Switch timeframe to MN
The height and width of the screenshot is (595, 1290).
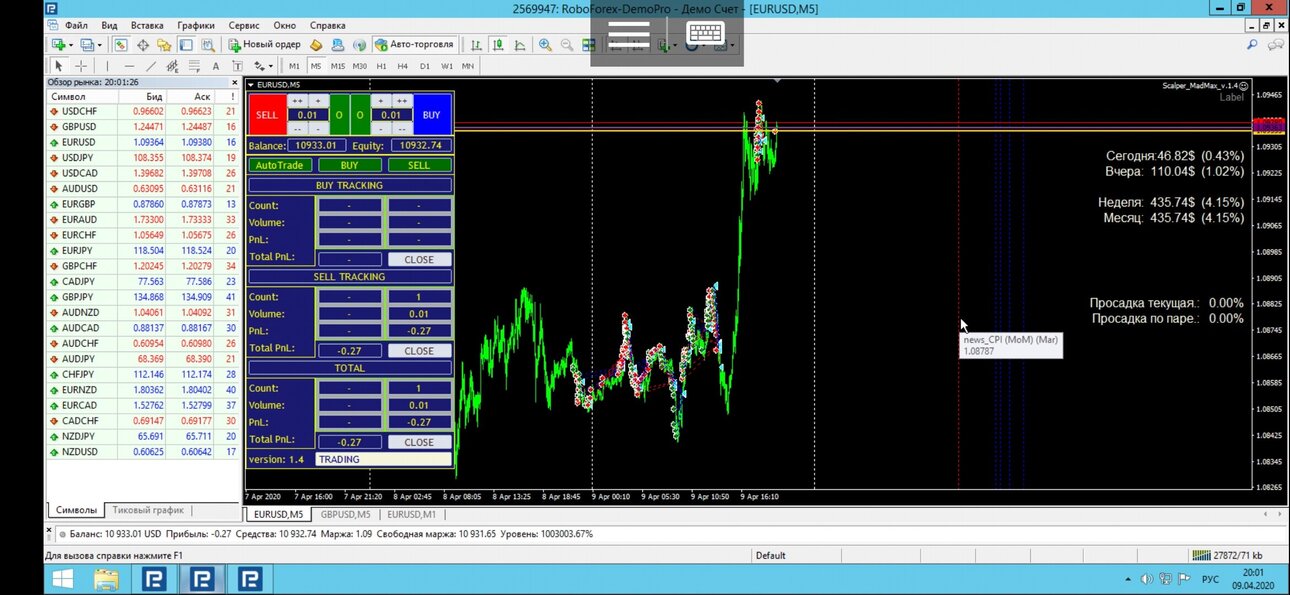click(468, 66)
